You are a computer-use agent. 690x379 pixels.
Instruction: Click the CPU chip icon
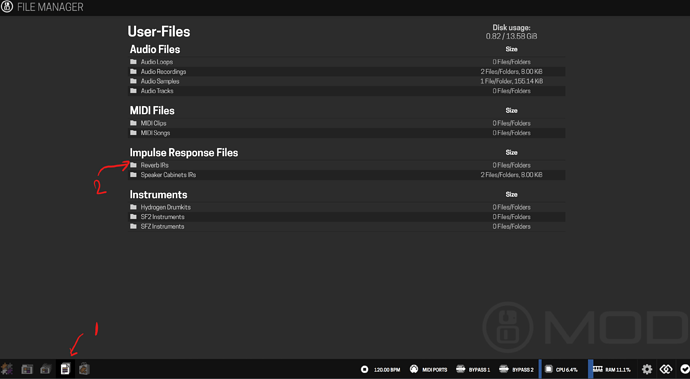[x=549, y=369]
